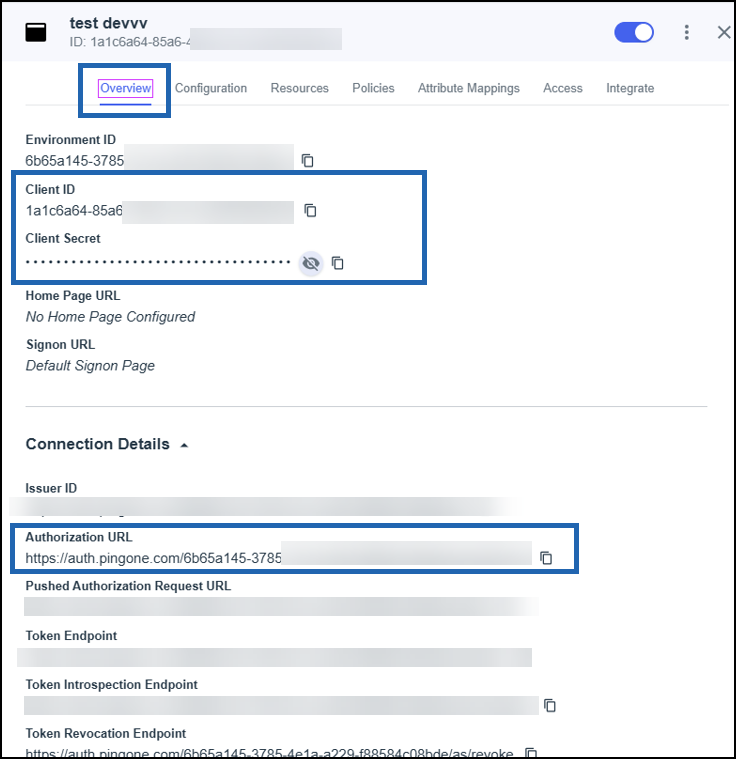Click the Token Introspection Endpoint label
The height and width of the screenshot is (759, 736).
click(x=111, y=684)
